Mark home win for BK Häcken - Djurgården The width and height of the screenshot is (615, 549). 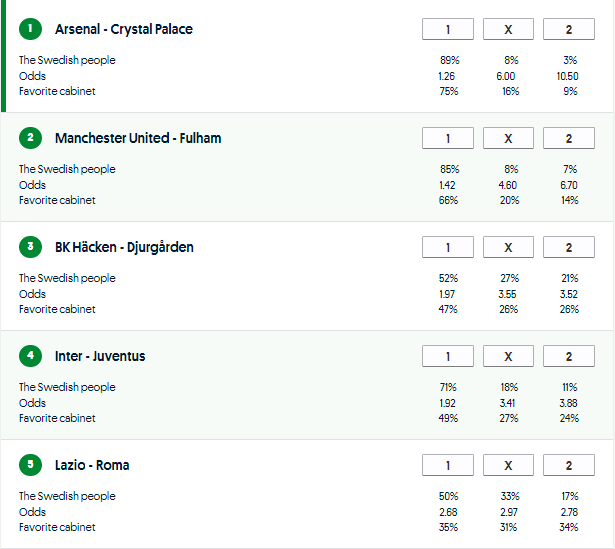point(448,247)
